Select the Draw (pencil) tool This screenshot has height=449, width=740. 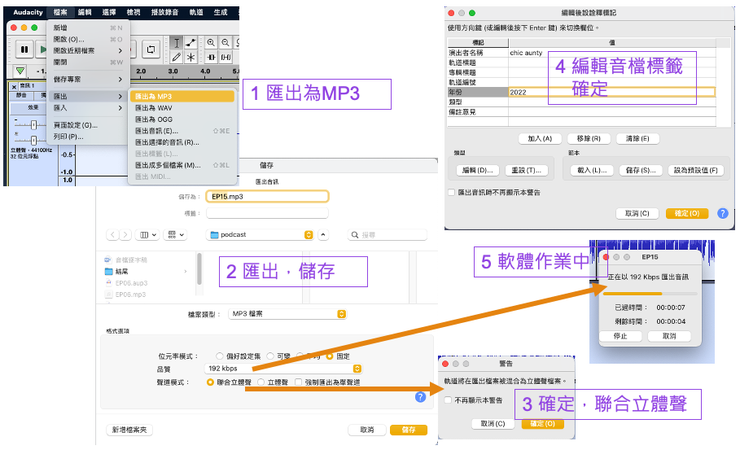tap(177, 57)
